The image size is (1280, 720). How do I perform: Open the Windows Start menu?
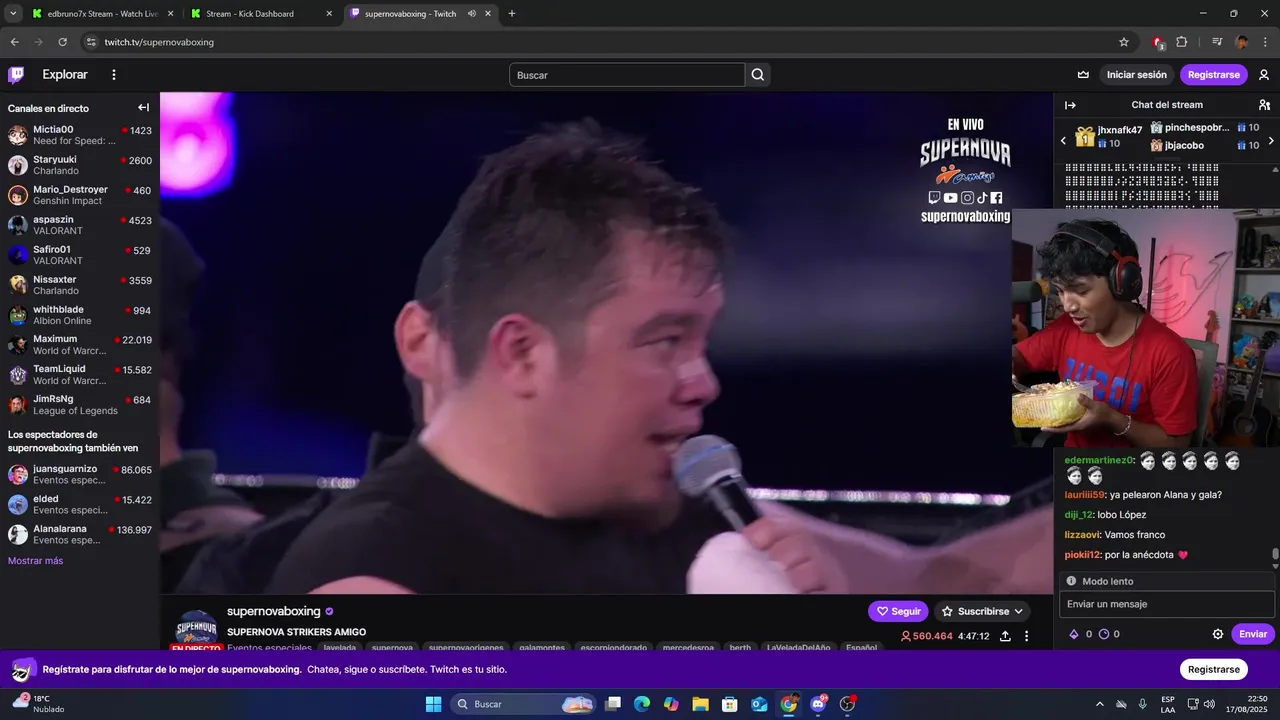click(x=433, y=704)
